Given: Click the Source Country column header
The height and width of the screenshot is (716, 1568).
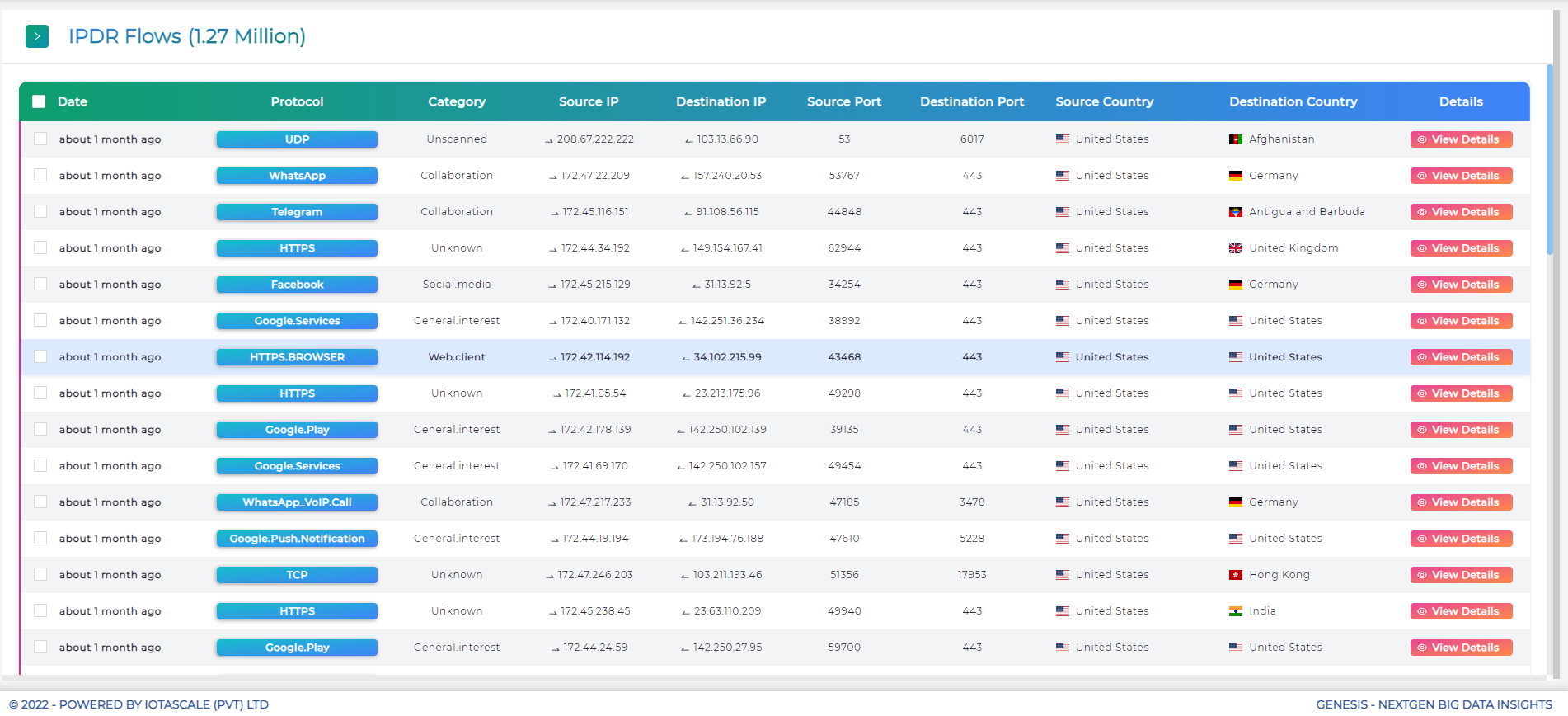Looking at the screenshot, I should pyautogui.click(x=1104, y=101).
